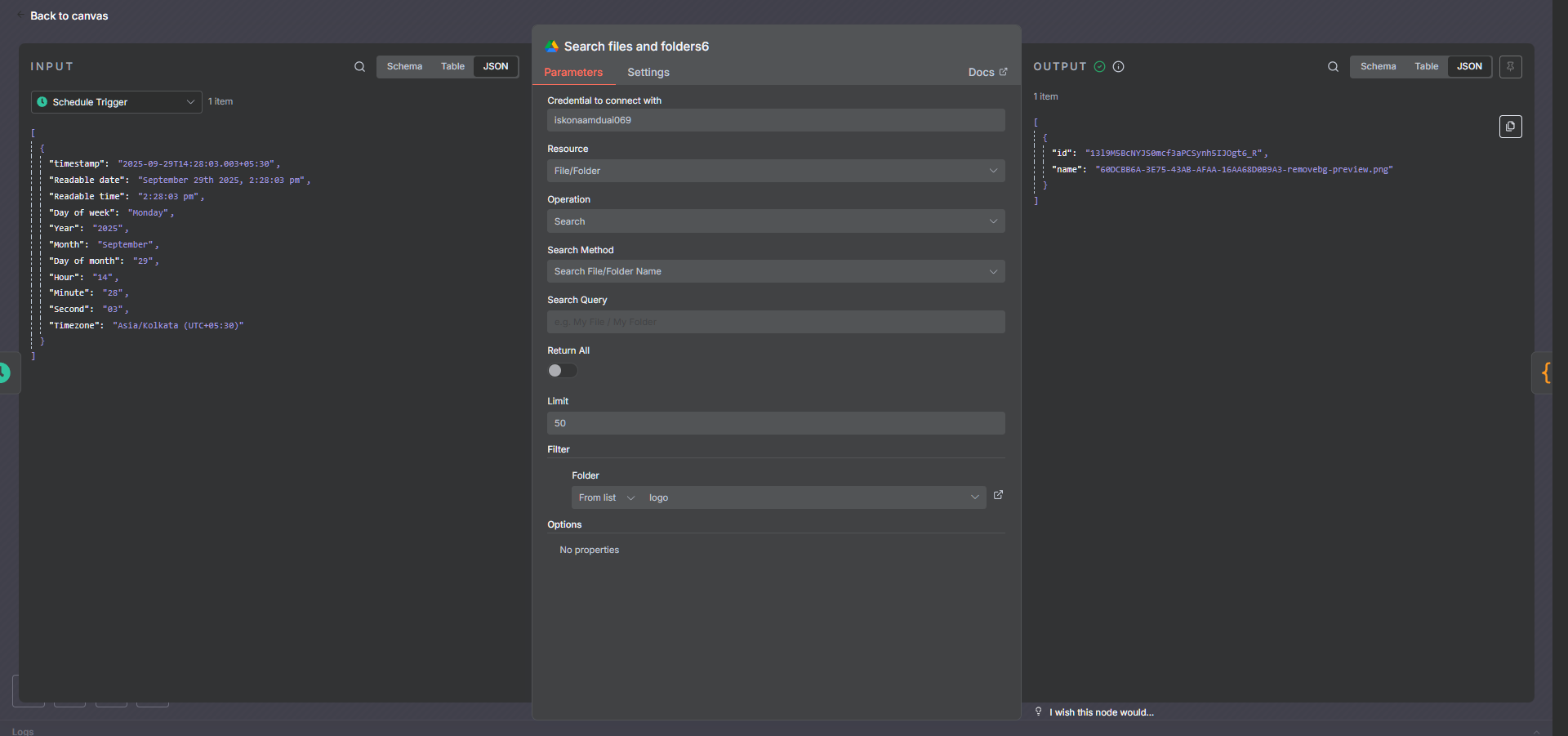Screen dimensions: 1568x736
Task: Click the orange curly braces tab on right edge
Action: coord(1548,373)
